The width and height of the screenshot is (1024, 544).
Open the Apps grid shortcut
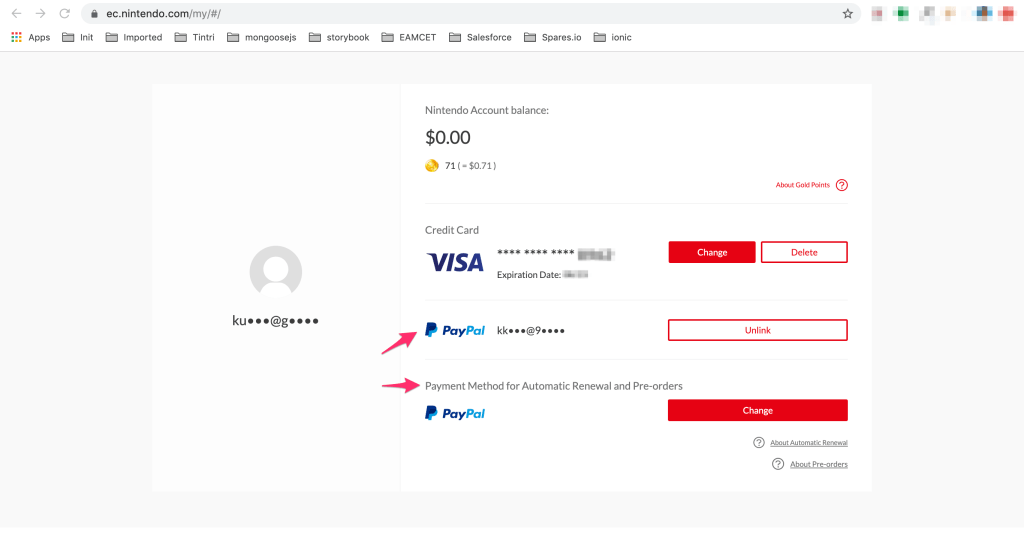point(31,38)
